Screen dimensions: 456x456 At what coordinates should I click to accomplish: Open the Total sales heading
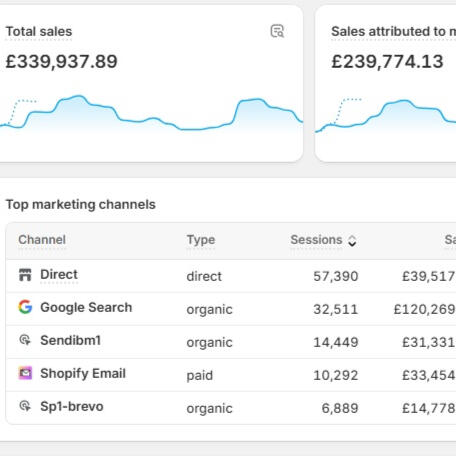click(x=39, y=31)
